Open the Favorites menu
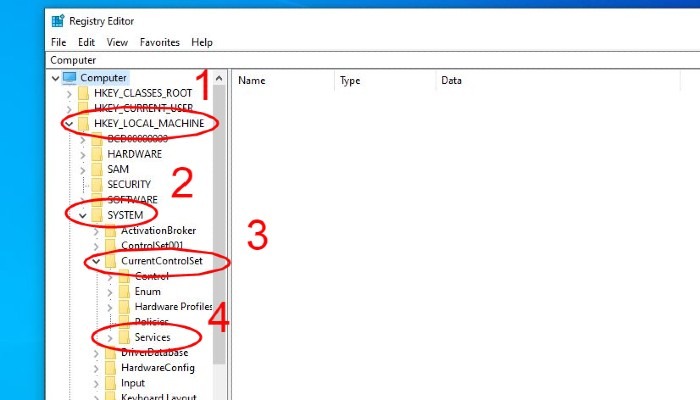This screenshot has height=400, width=700. click(159, 42)
